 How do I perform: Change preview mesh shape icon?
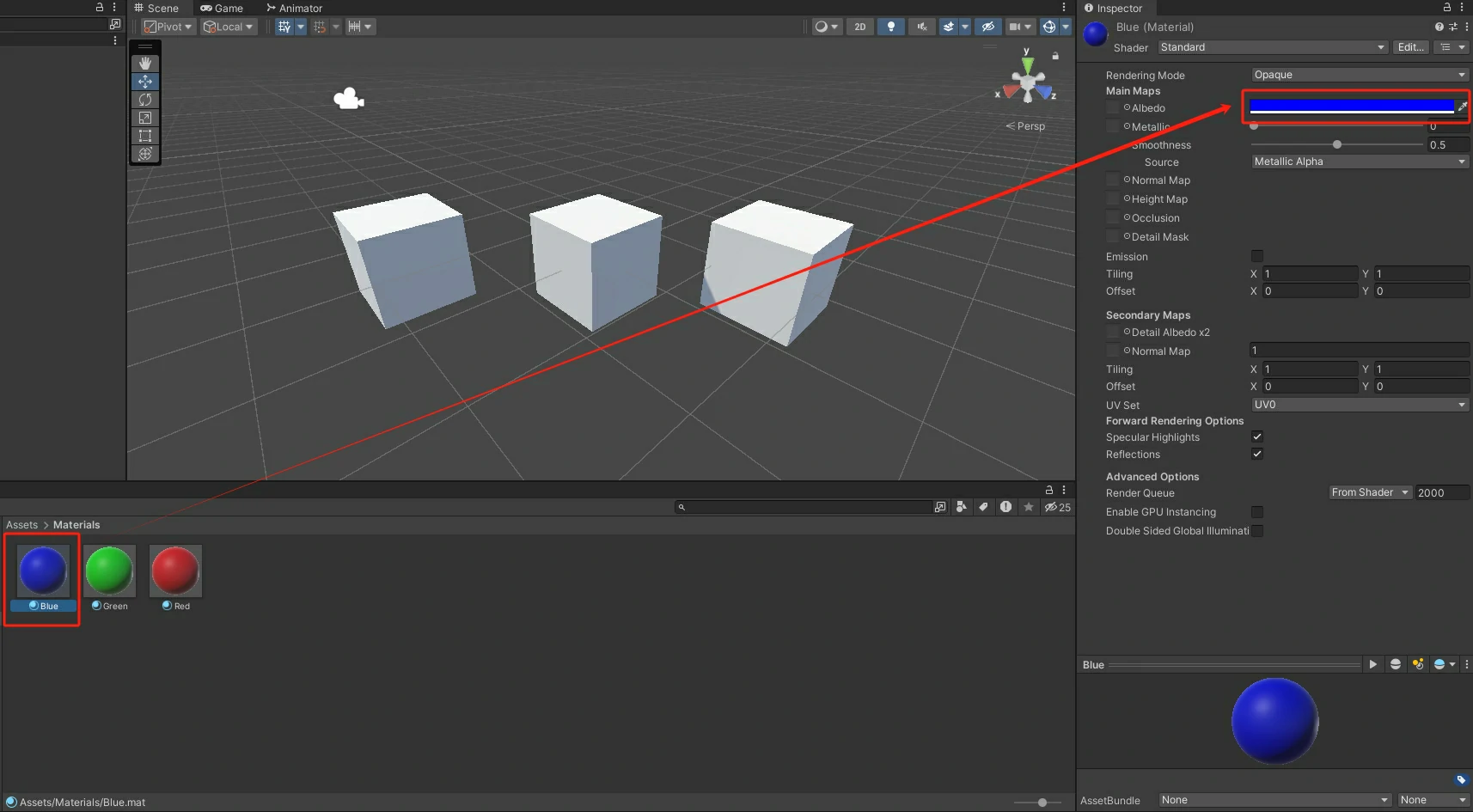tap(1396, 664)
